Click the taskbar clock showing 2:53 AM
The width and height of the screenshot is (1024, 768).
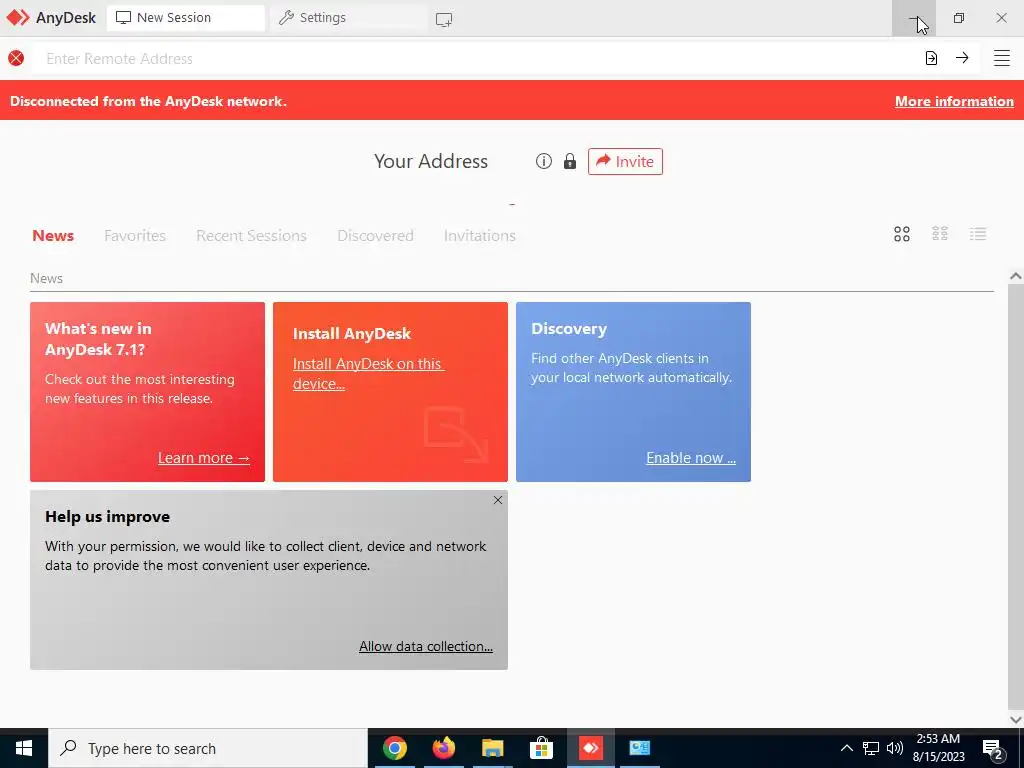pyautogui.click(x=938, y=748)
